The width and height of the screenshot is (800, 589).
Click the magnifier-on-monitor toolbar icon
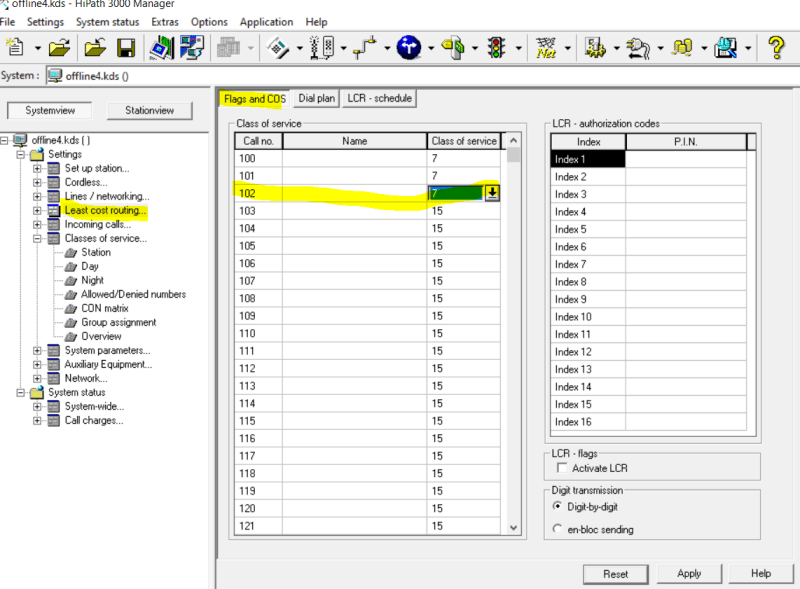click(x=726, y=47)
